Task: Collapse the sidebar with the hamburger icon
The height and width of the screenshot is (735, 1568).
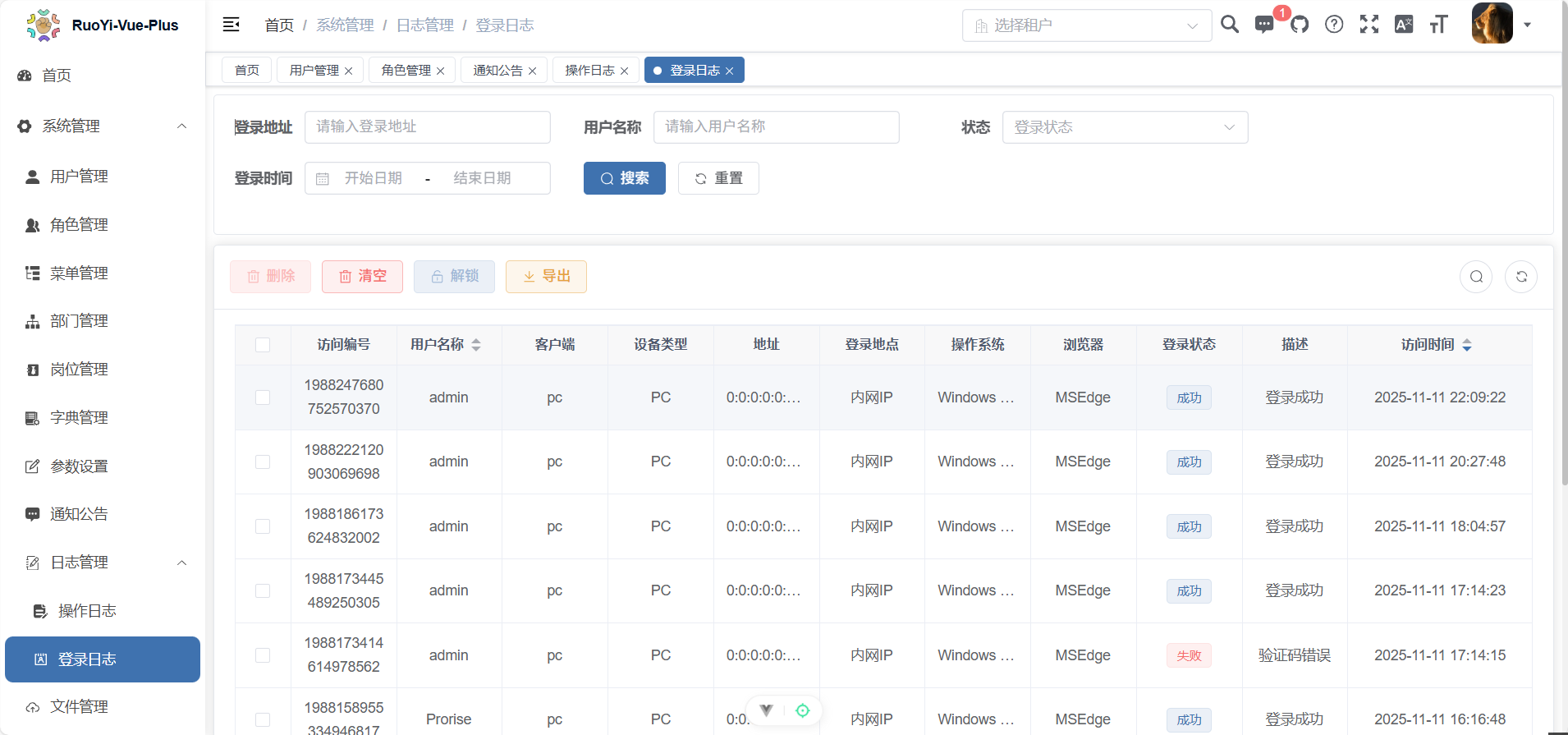Action: click(x=231, y=25)
